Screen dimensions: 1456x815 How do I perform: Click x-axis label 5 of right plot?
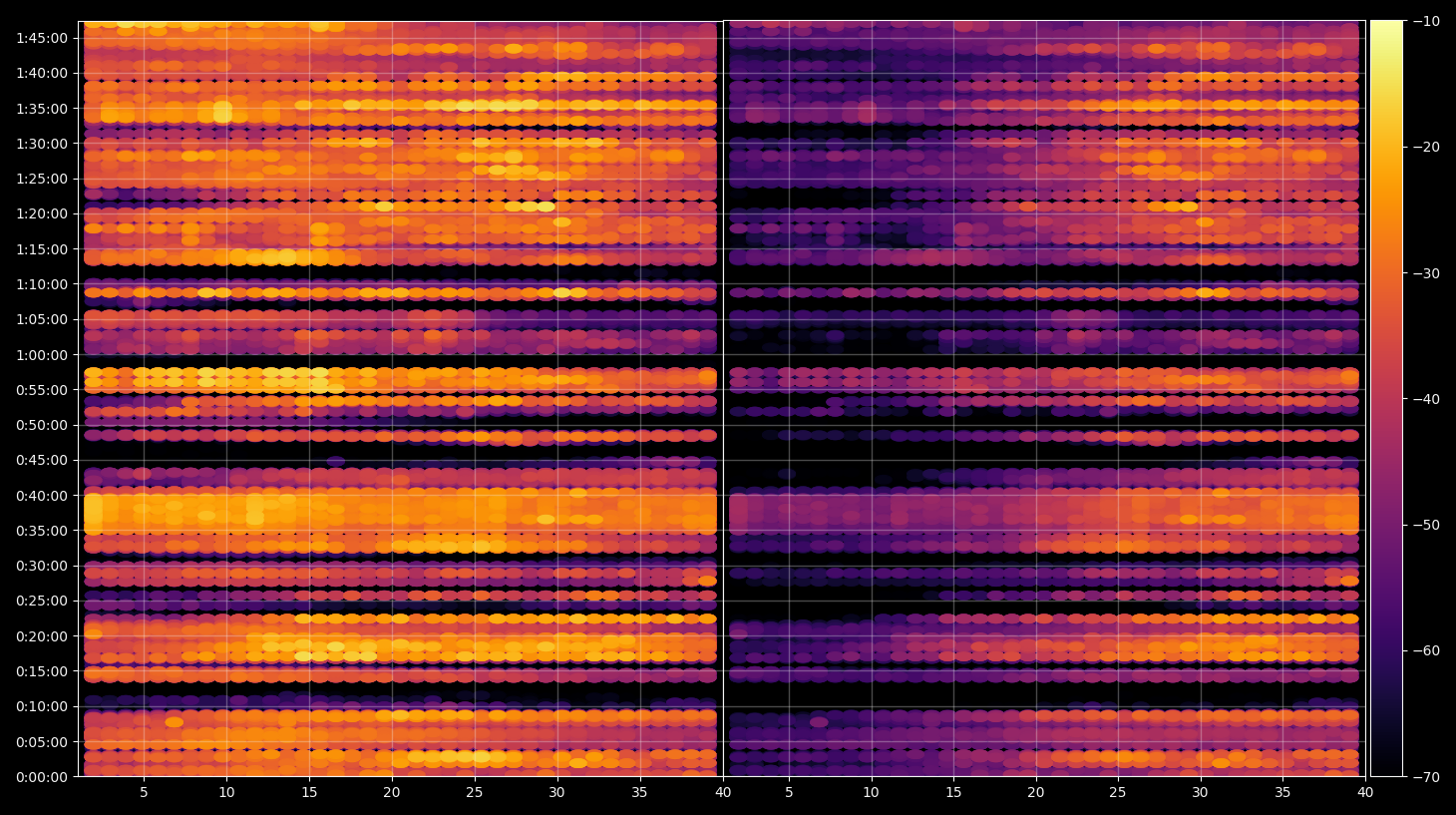789,793
